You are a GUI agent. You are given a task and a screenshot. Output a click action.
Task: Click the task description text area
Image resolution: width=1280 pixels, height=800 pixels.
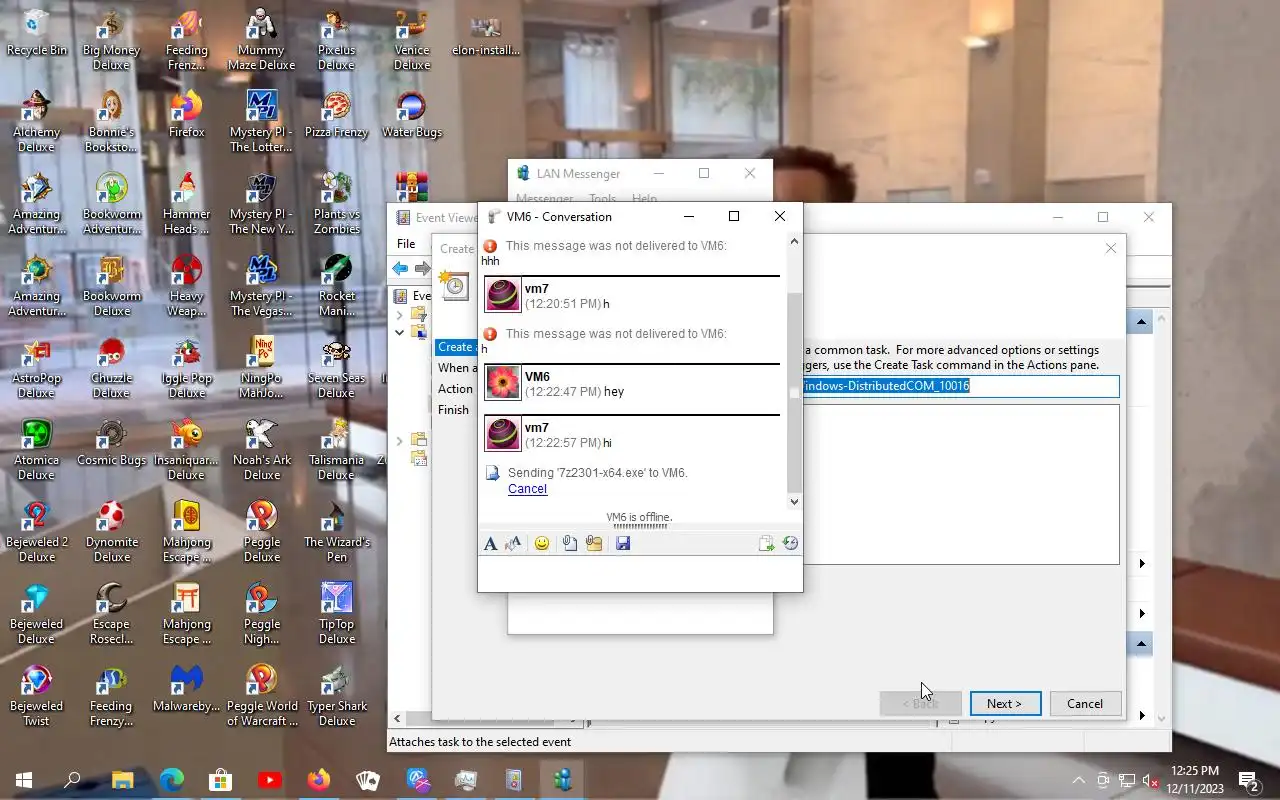960,484
